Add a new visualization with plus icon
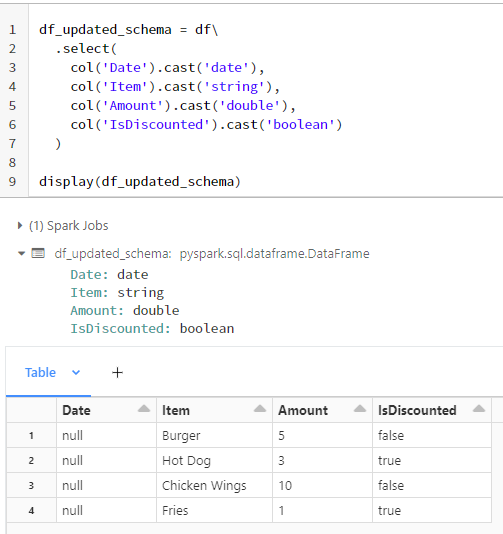 [x=117, y=373]
